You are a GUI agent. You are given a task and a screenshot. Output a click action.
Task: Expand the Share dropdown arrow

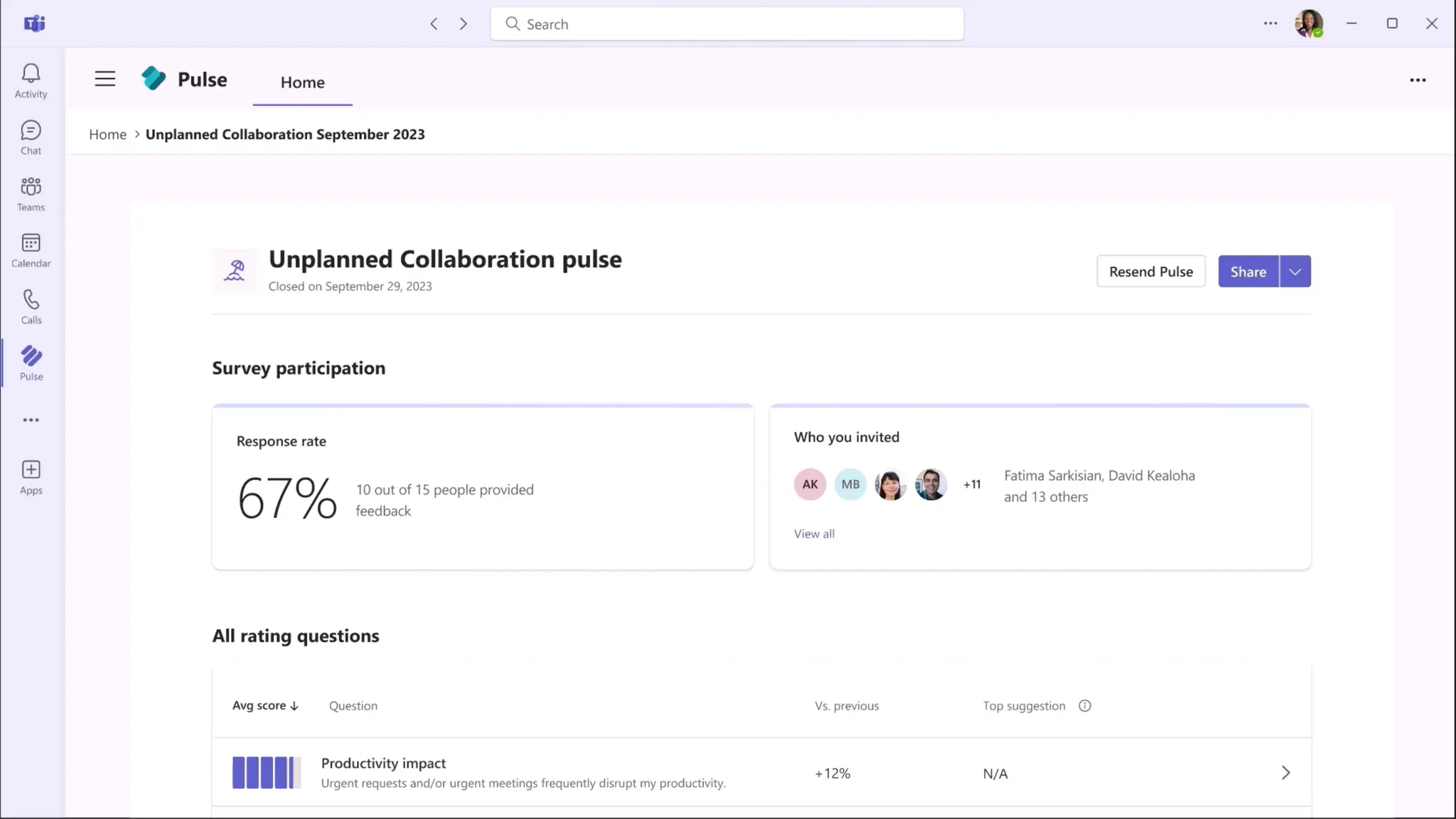[1295, 272]
